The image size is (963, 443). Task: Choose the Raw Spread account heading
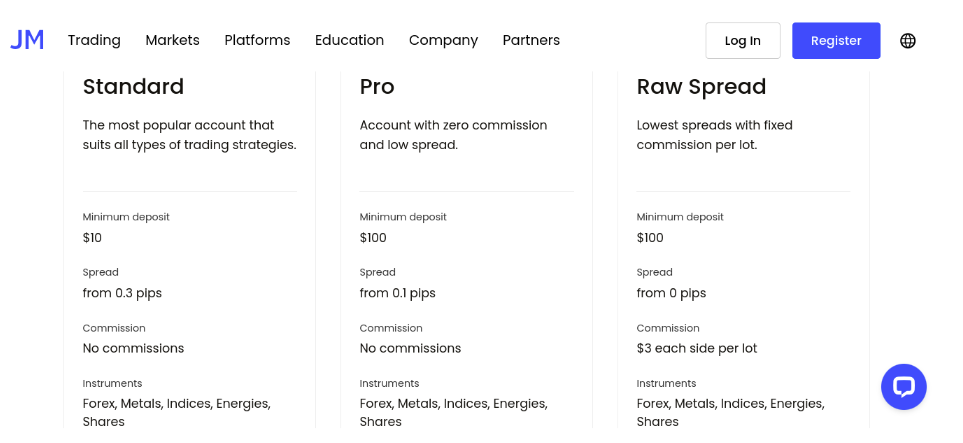[701, 87]
